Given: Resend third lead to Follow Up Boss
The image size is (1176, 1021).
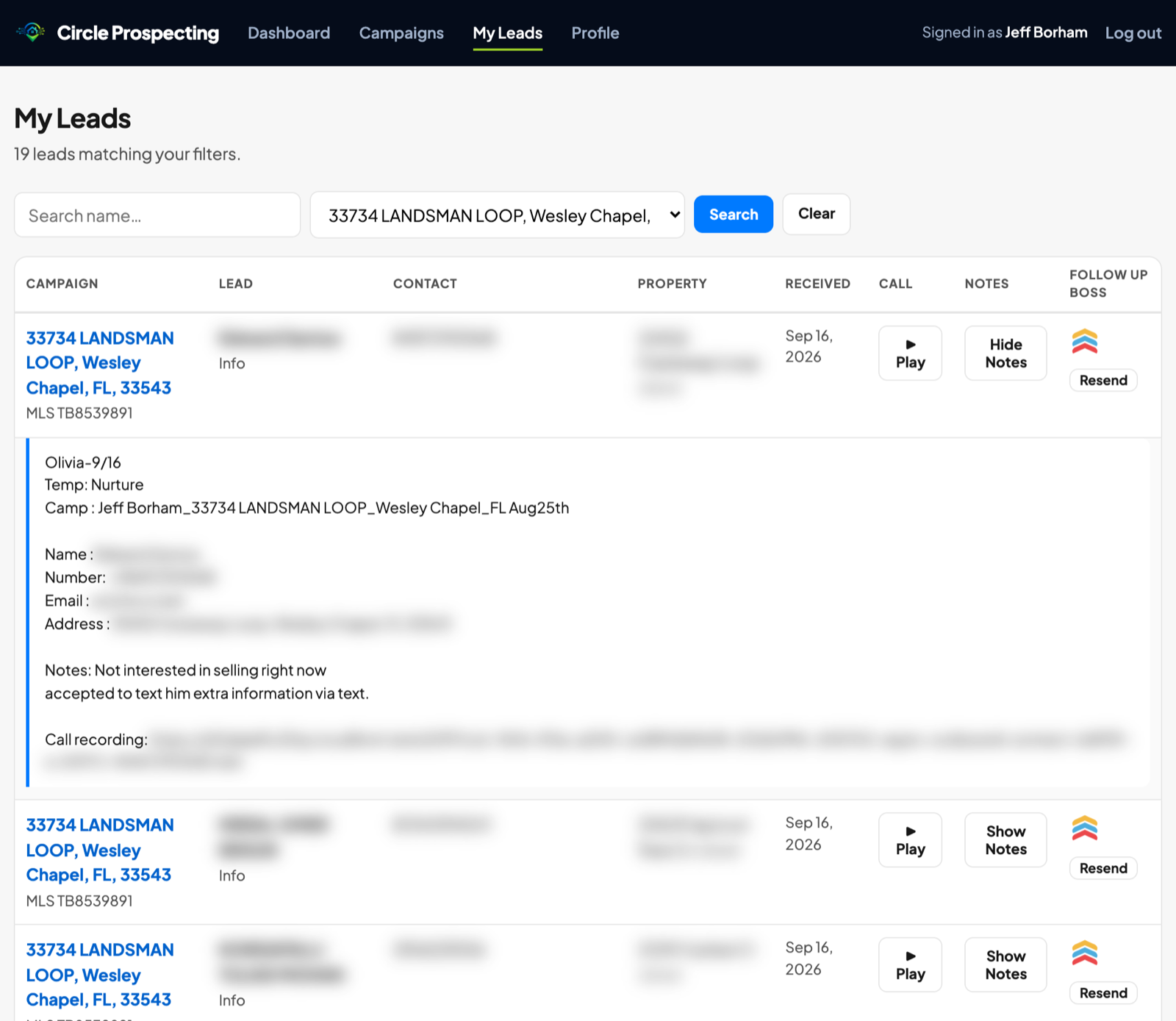Looking at the screenshot, I should [x=1103, y=993].
